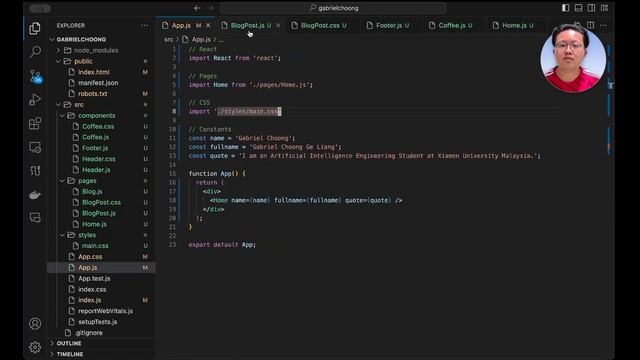Toggle the bottom panel layout icon
This screenshot has height=360, width=640.
tap(578, 8)
